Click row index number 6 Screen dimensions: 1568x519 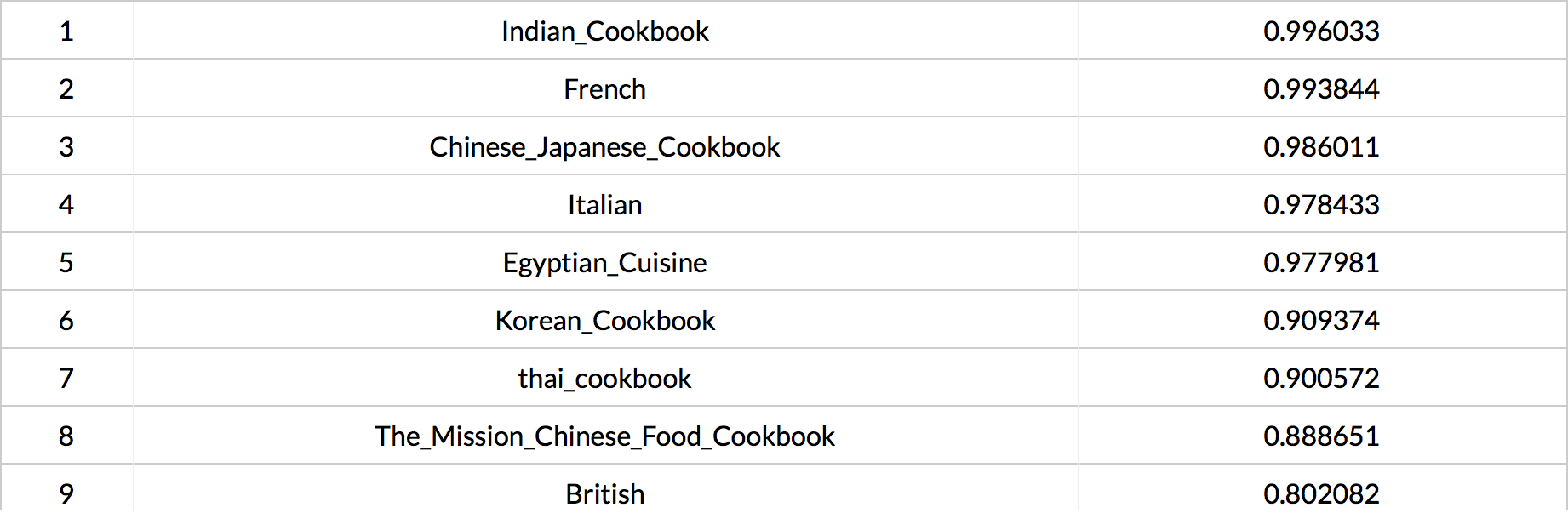coord(66,321)
